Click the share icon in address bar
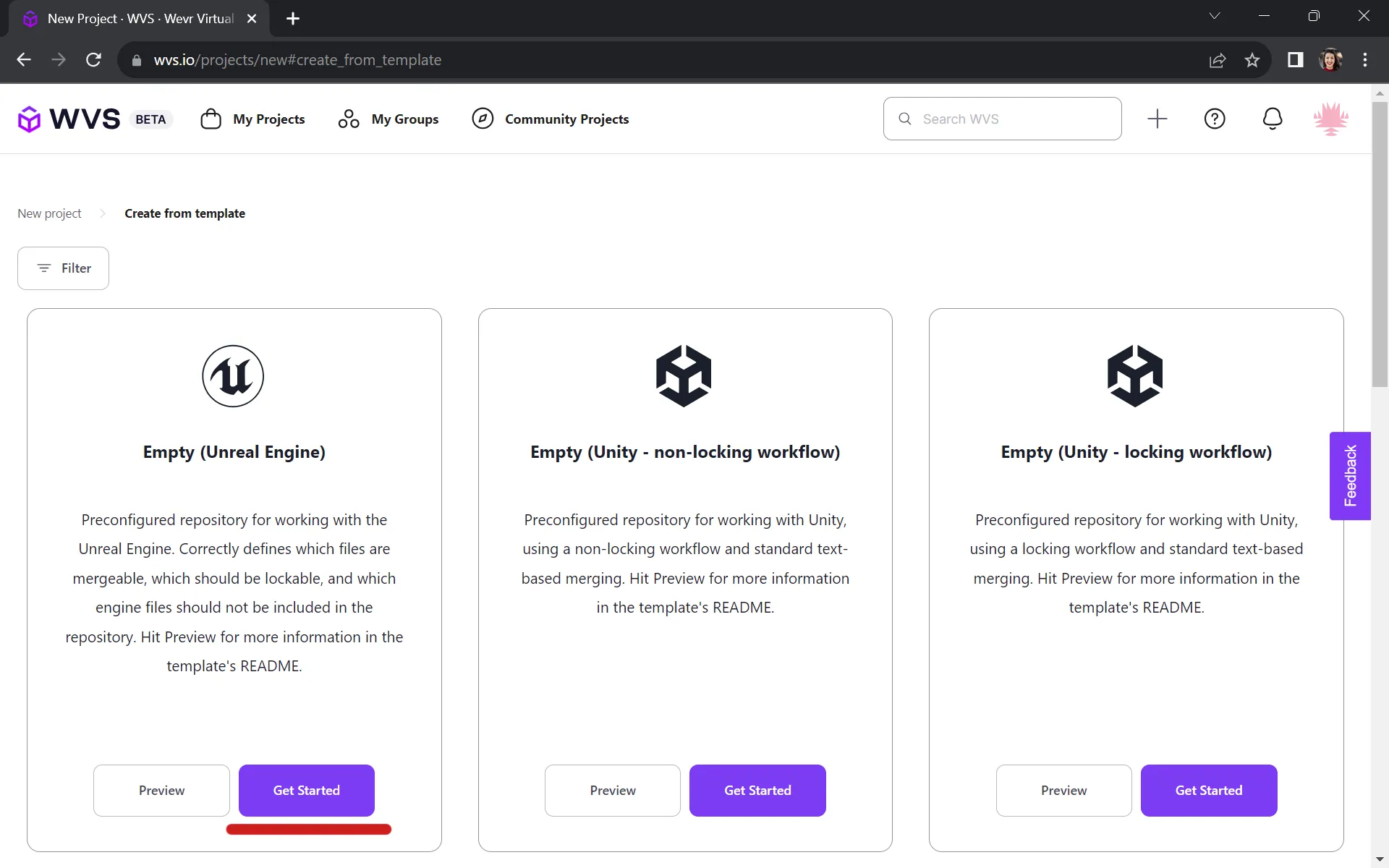 (1218, 60)
